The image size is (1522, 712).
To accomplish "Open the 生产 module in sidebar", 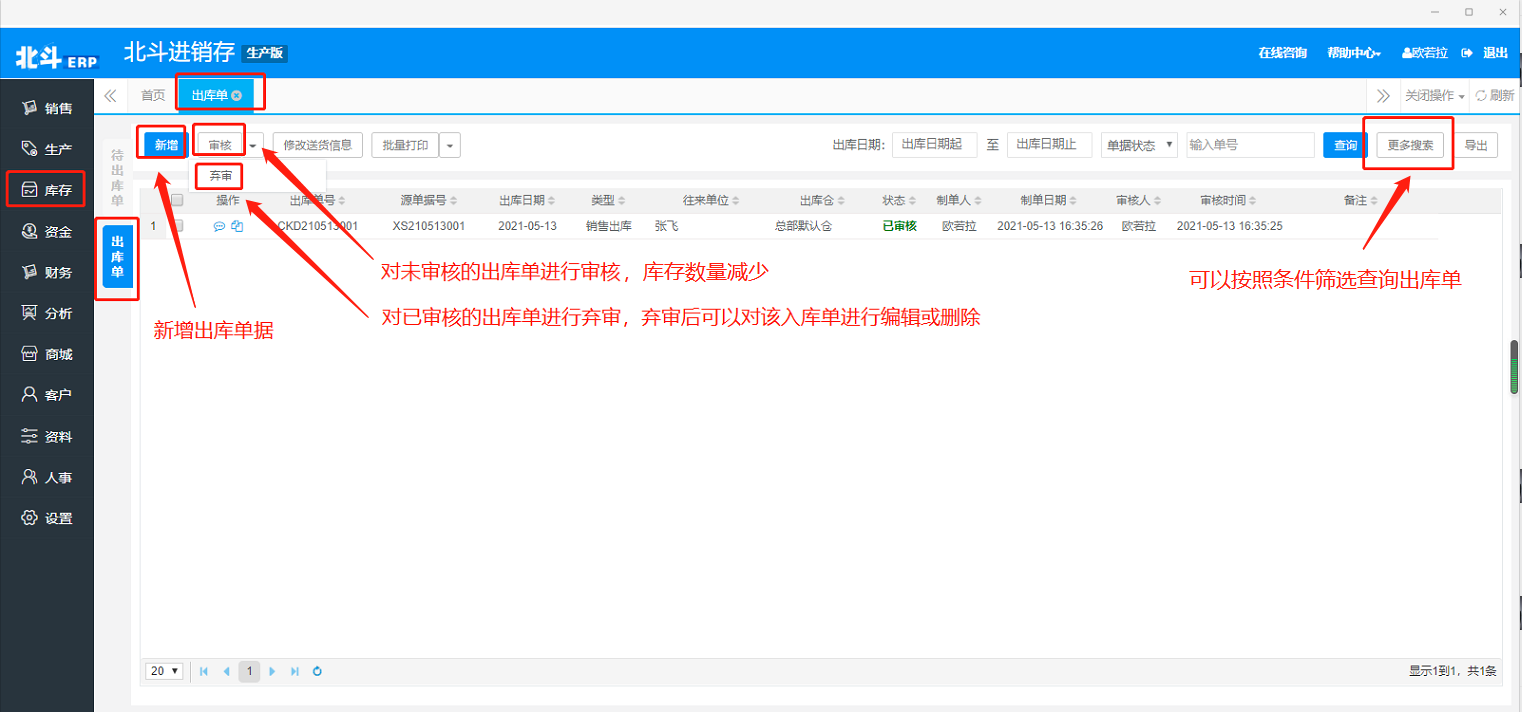I will [x=47, y=149].
